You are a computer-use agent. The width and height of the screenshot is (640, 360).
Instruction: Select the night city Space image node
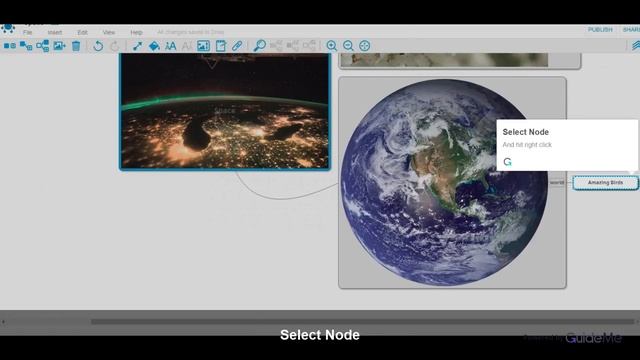[225, 111]
